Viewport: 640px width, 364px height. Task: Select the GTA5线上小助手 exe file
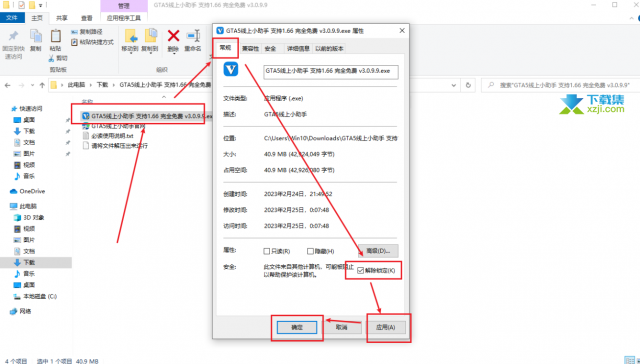147,116
